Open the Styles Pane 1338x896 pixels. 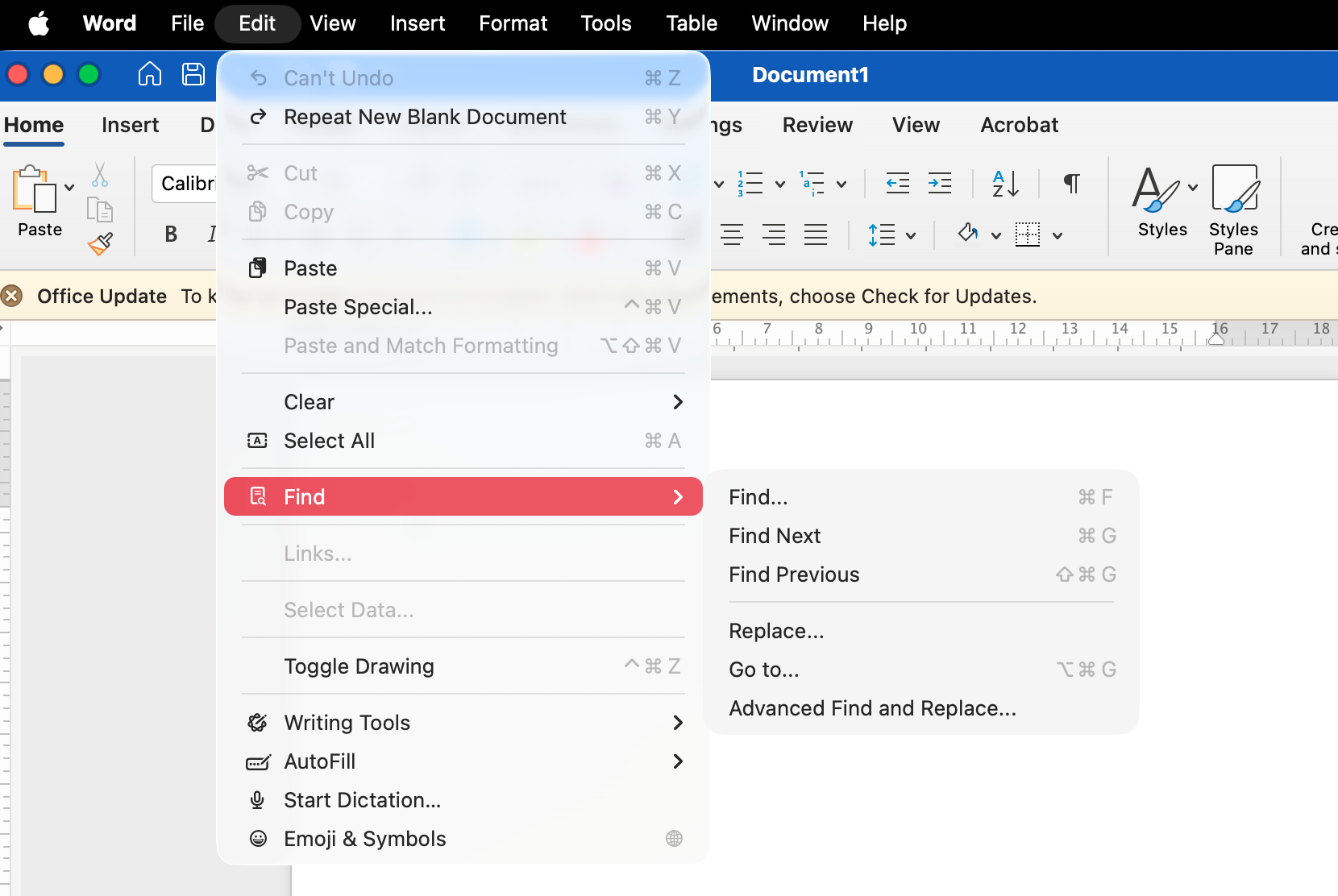coord(1233,208)
